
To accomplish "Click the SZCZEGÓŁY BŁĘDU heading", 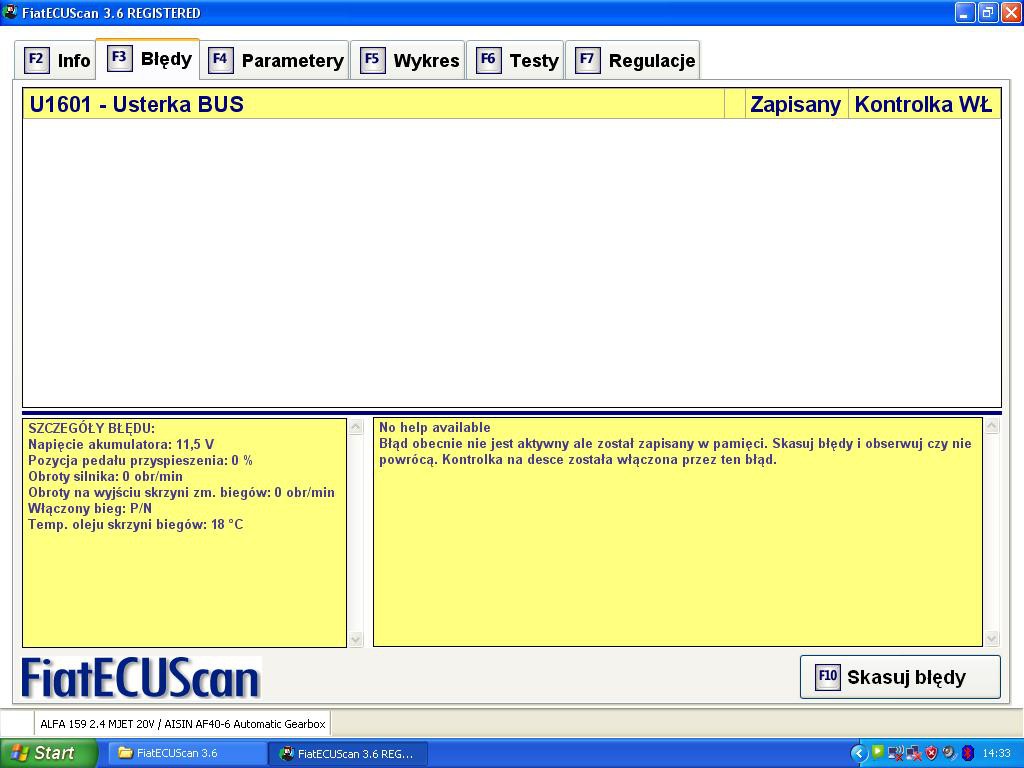I will click(x=91, y=428).
